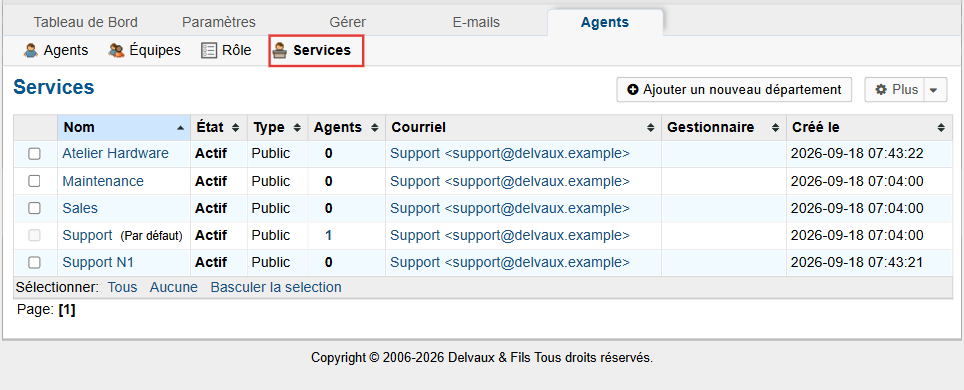The width and height of the screenshot is (964, 390).
Task: Click Actif status in Sales row
Action: click(211, 208)
